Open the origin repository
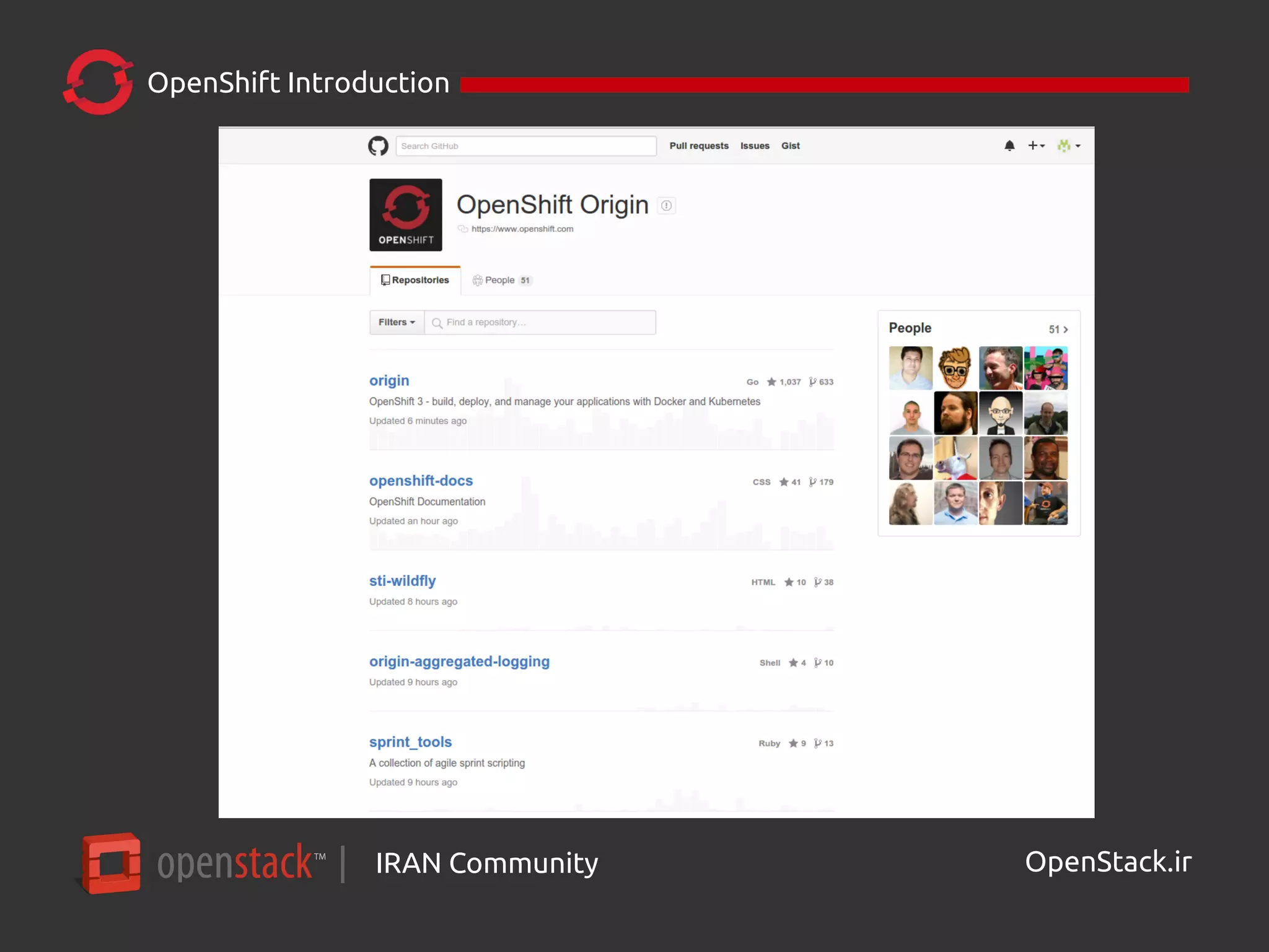The height and width of the screenshot is (952, 1269). pos(389,380)
